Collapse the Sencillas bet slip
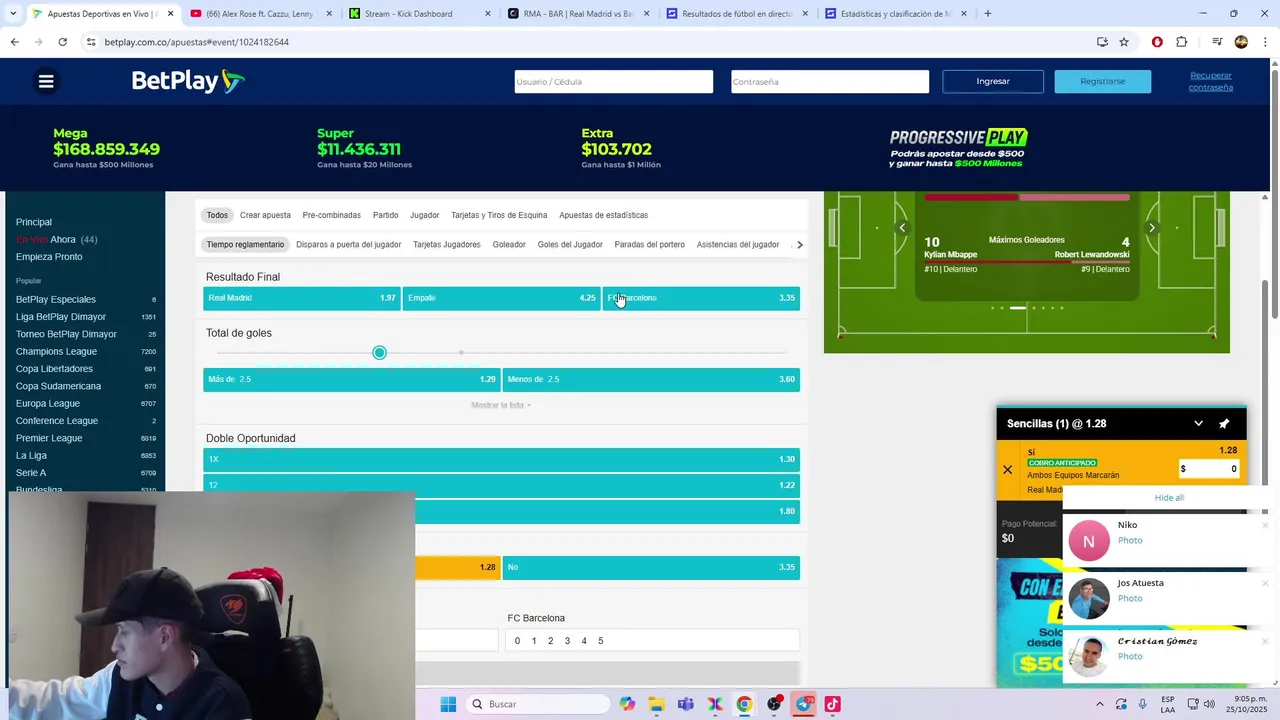 point(1198,424)
